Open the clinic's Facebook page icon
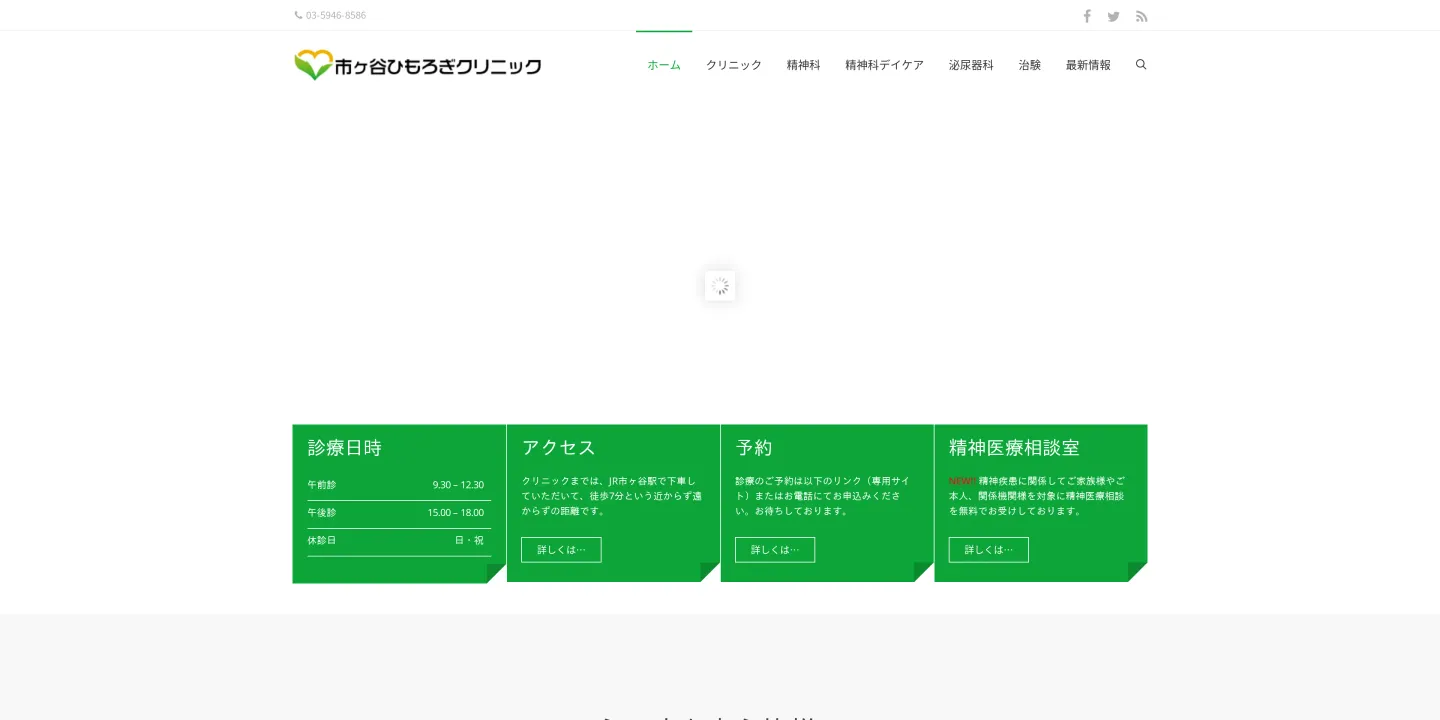The image size is (1440, 720). 1087,16
